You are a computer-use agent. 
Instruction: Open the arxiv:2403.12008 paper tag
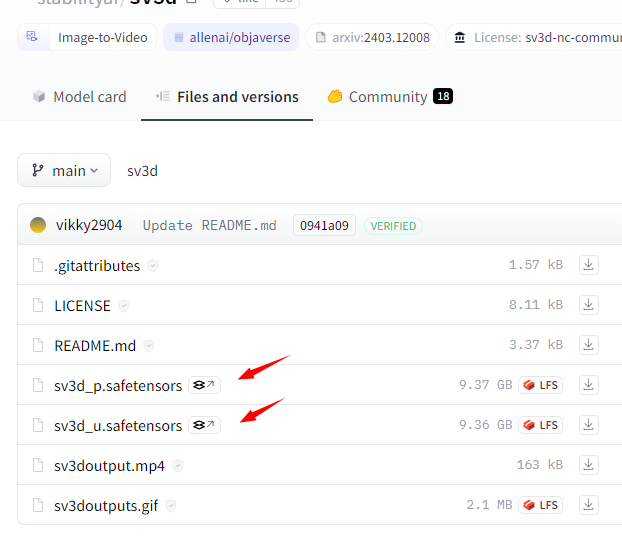tap(371, 38)
